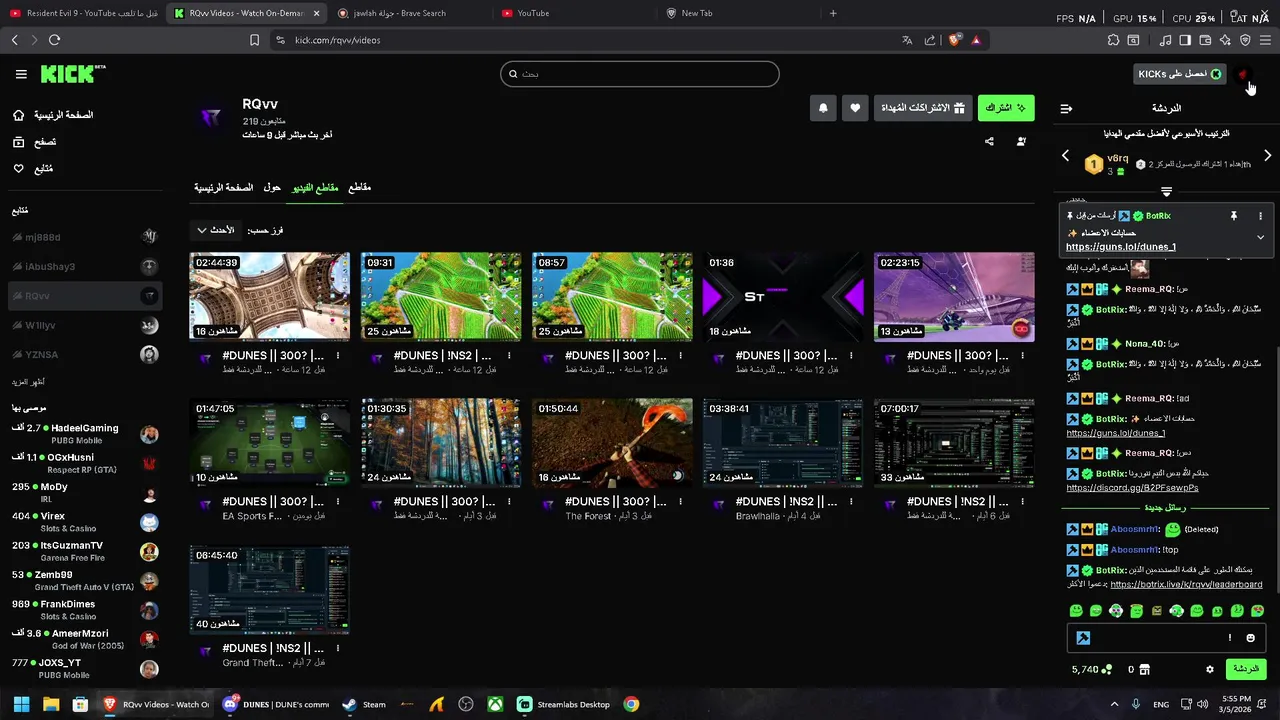Open Streamlabs Desktop from the taskbar
Image resolution: width=1280 pixels, height=720 pixels.
(x=563, y=704)
